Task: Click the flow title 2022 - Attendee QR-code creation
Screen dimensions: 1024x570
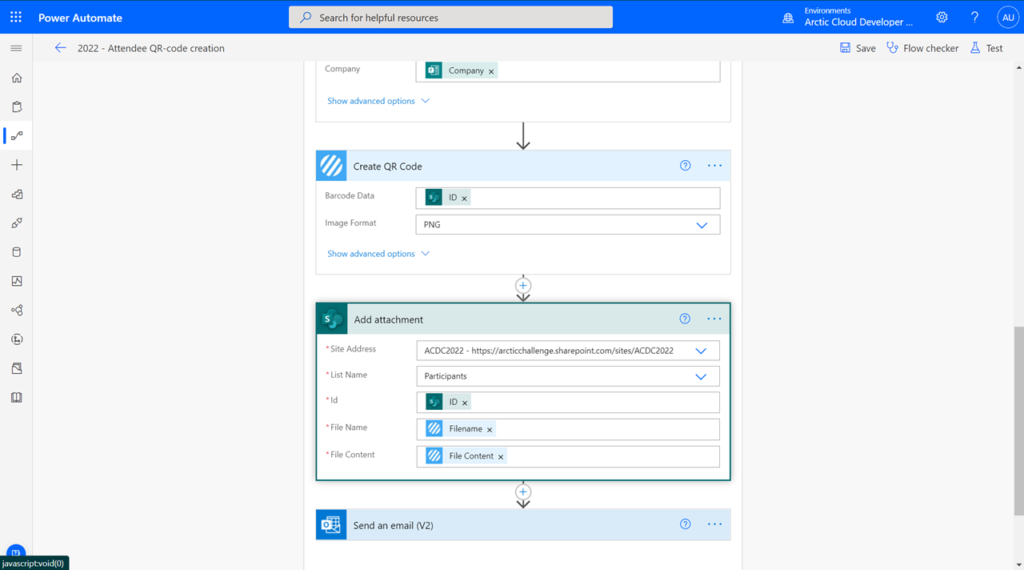Action: point(151,48)
